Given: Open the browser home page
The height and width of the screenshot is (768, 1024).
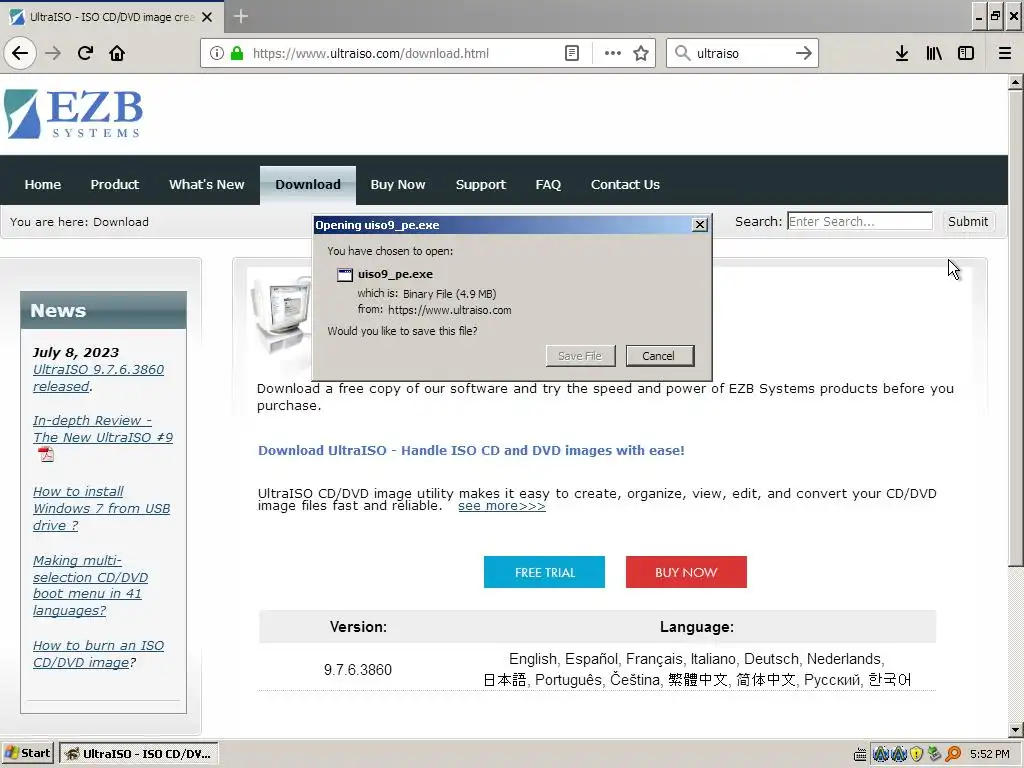Looking at the screenshot, I should point(117,53).
